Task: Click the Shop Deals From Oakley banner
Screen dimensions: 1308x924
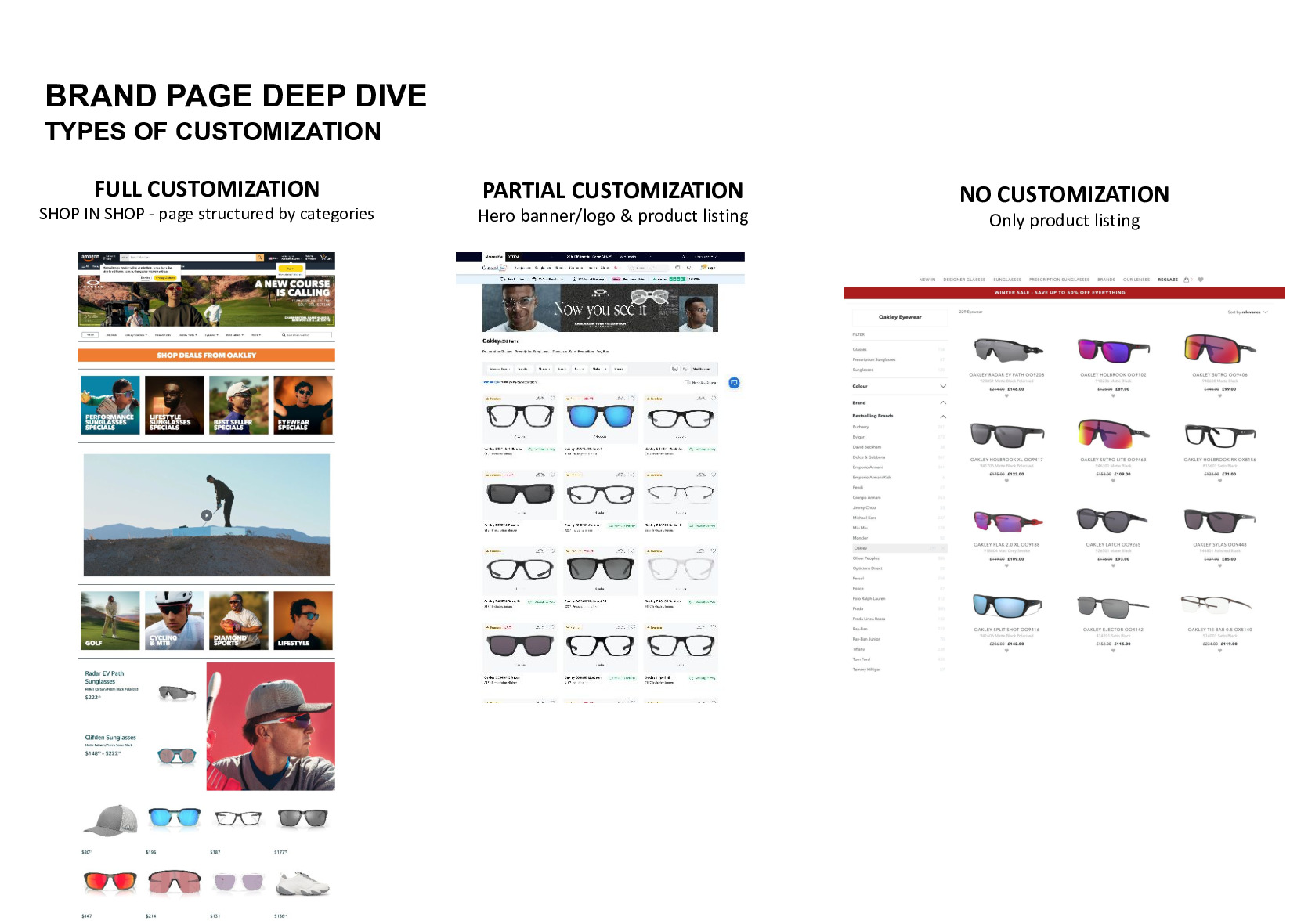Action: pos(207,356)
